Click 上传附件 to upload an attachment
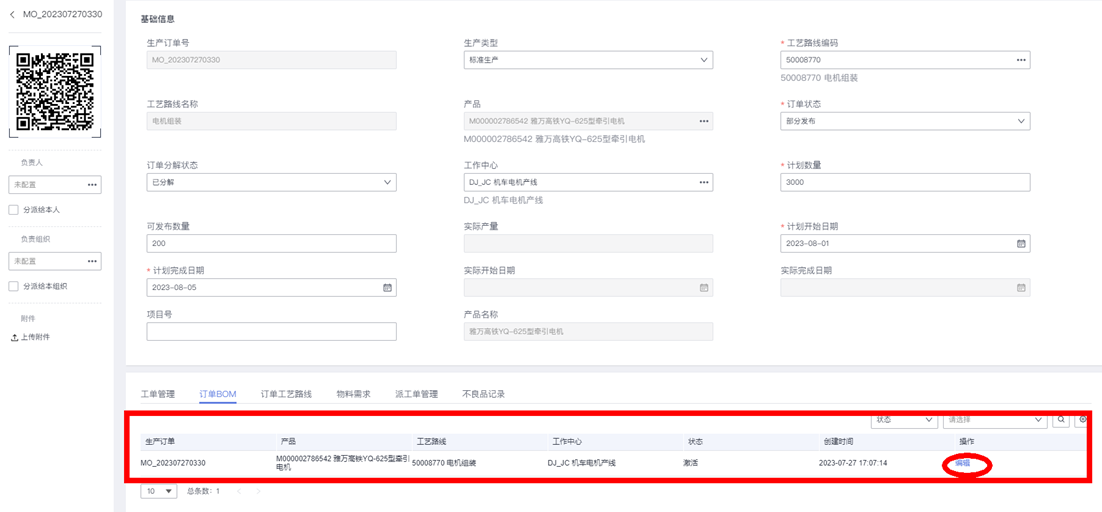 click(x=30, y=337)
